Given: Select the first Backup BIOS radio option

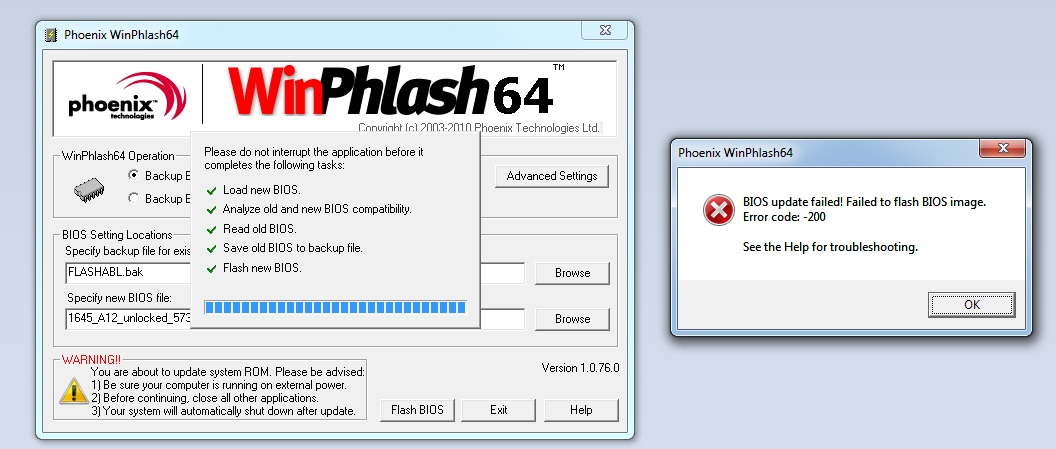Looking at the screenshot, I should pos(133,175).
